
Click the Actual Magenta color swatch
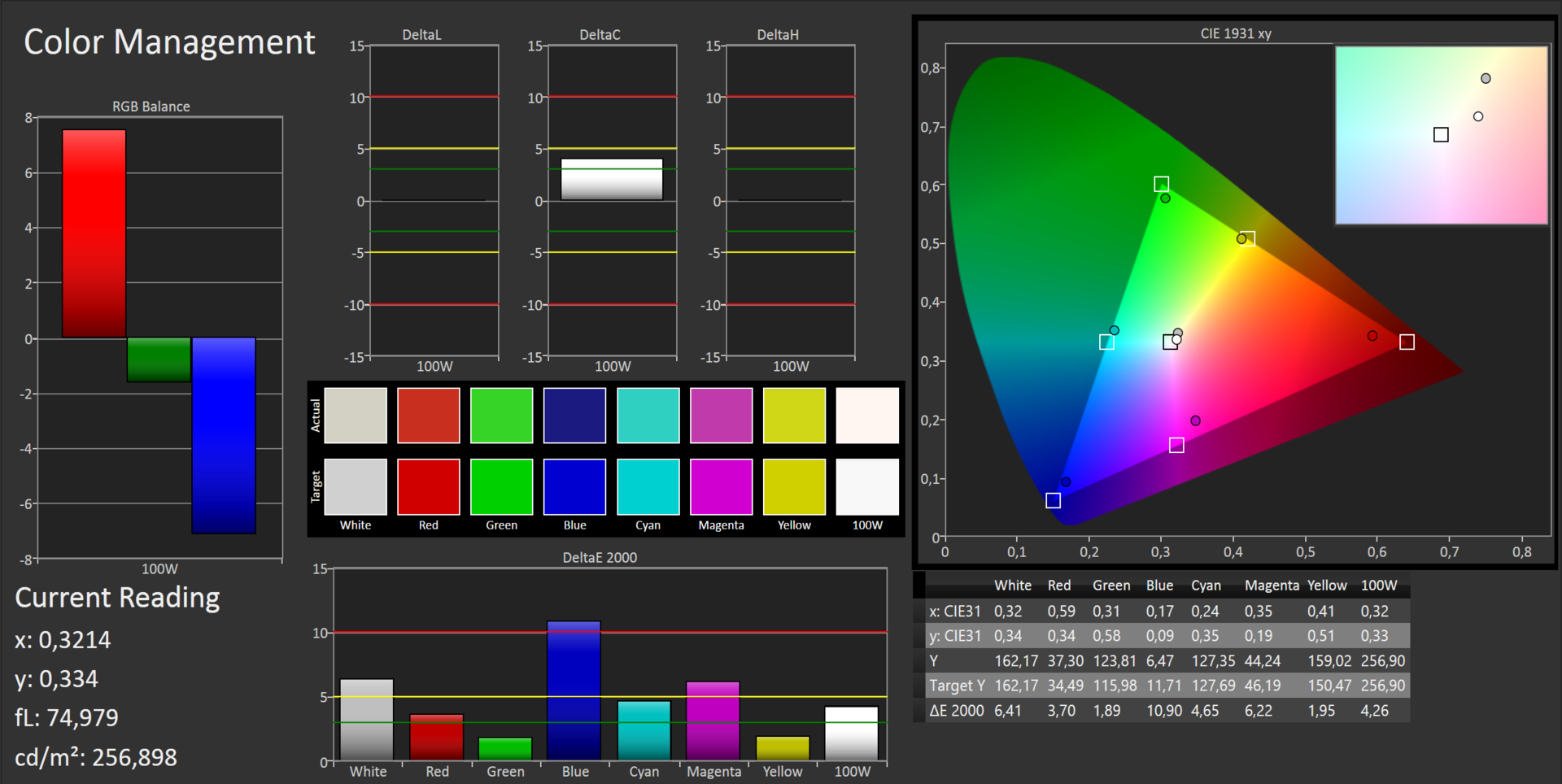pos(722,416)
